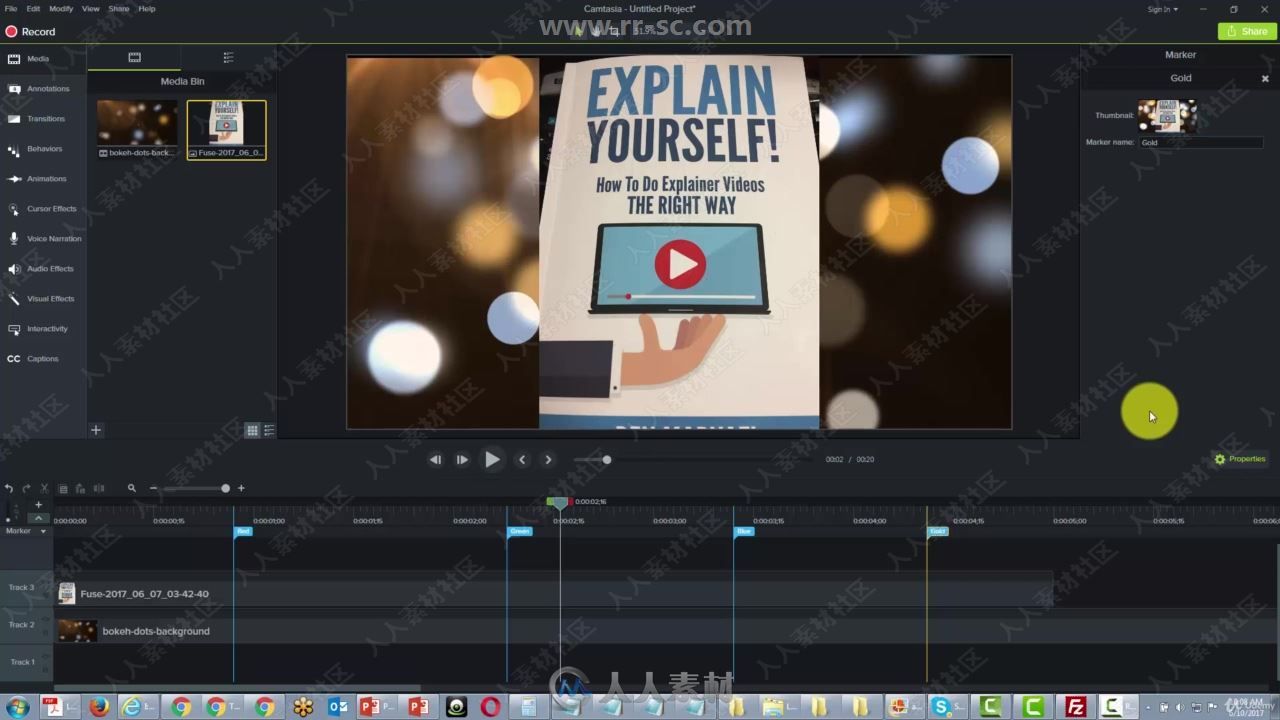The height and width of the screenshot is (720, 1280).
Task: Click the Cut scissors icon
Action: tap(44, 489)
